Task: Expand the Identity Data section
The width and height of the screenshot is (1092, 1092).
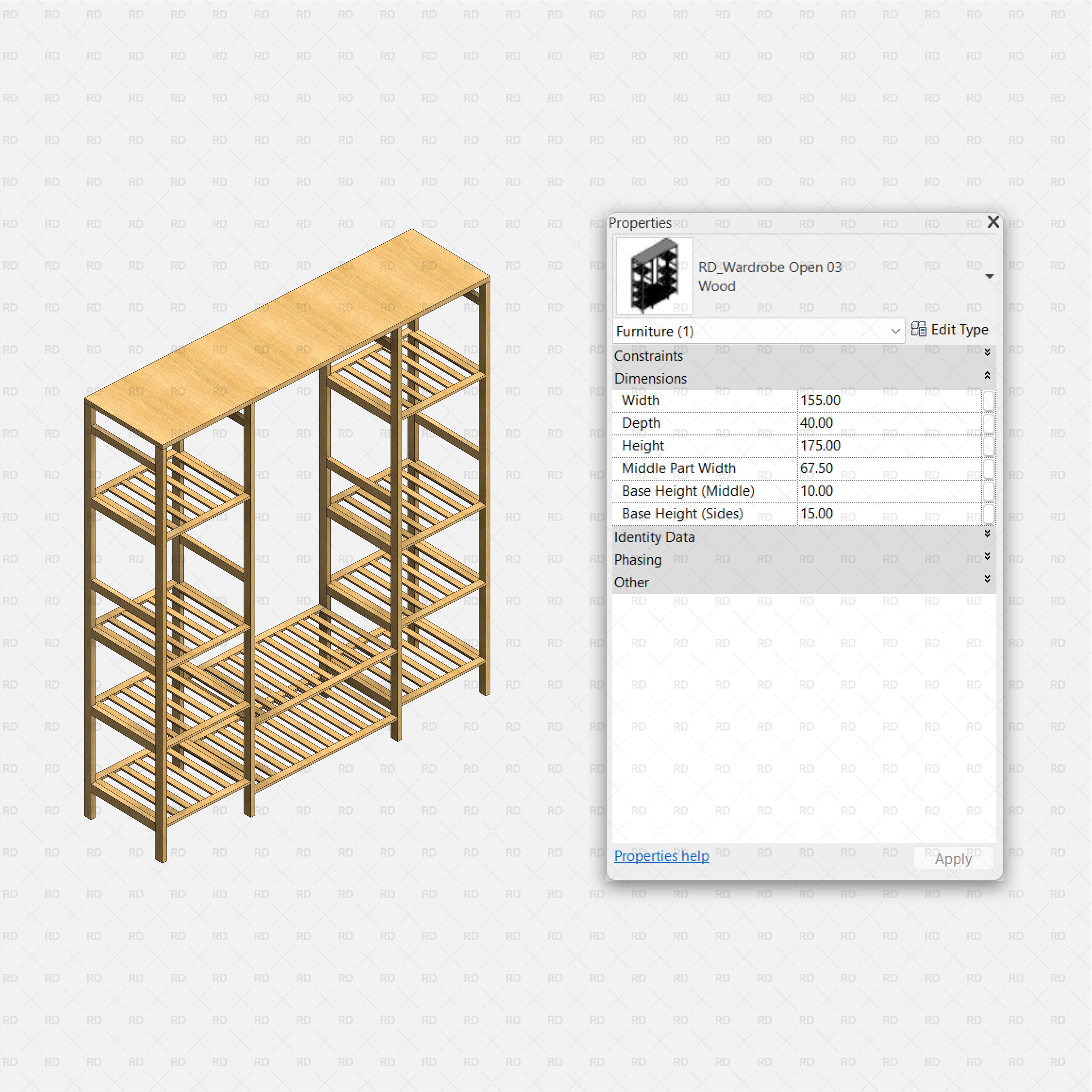Action: click(987, 534)
